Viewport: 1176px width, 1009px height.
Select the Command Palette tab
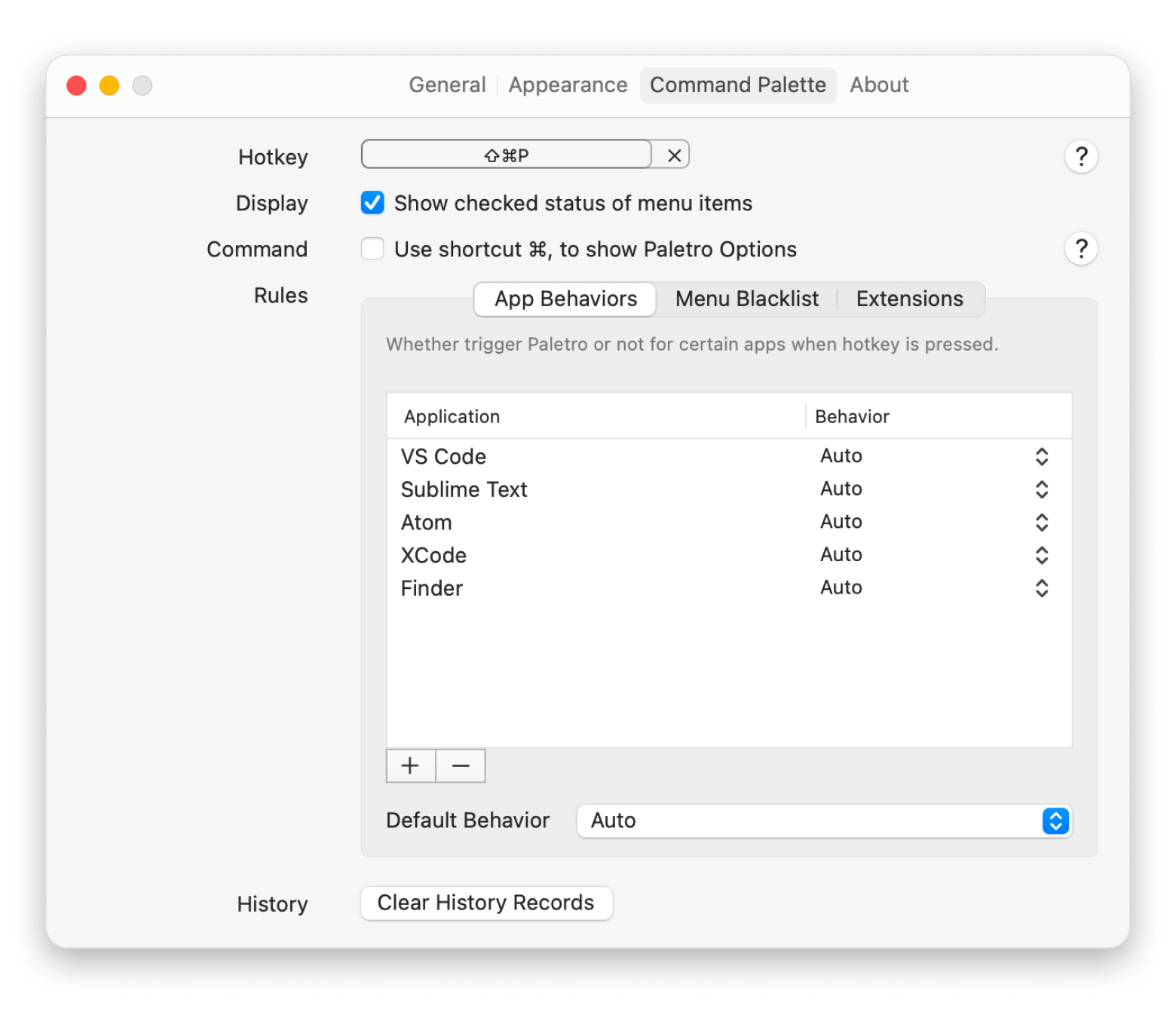click(x=738, y=84)
